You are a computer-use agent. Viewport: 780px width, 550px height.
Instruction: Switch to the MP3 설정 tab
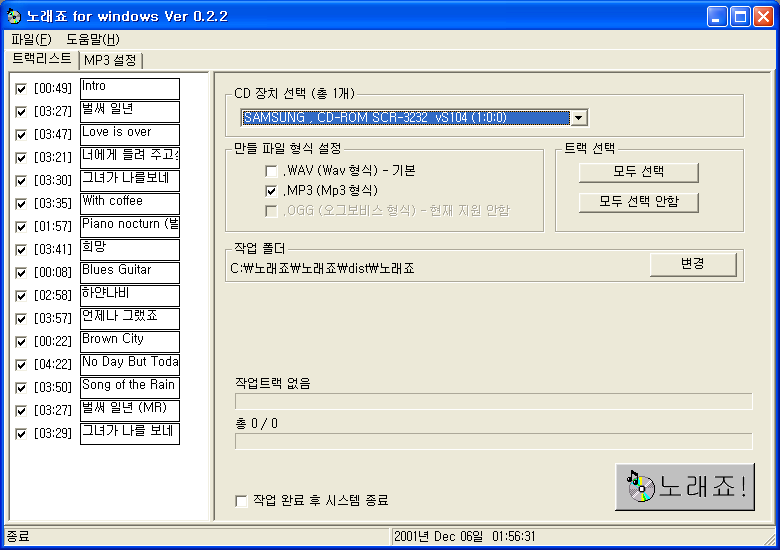tap(111, 60)
